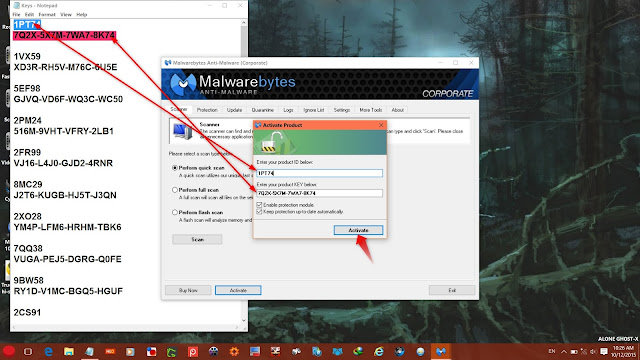Toggle Keep protection up-to-date automatically checkbox

[259, 212]
